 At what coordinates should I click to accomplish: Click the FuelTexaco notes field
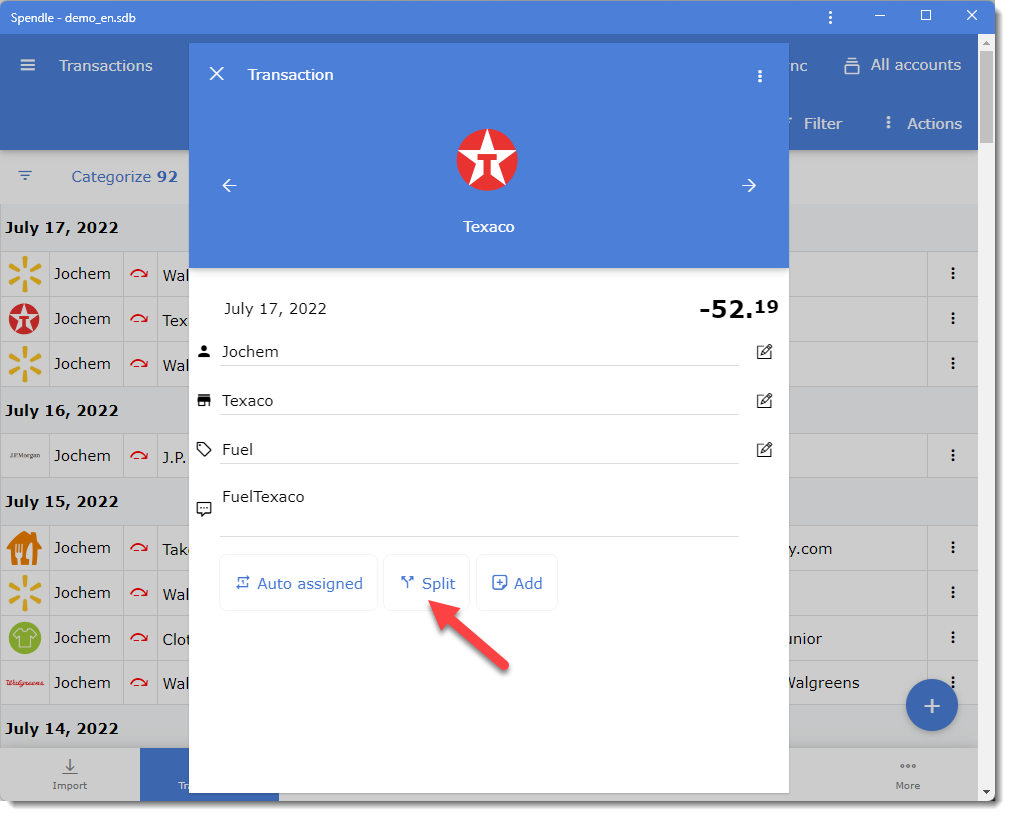(x=479, y=509)
